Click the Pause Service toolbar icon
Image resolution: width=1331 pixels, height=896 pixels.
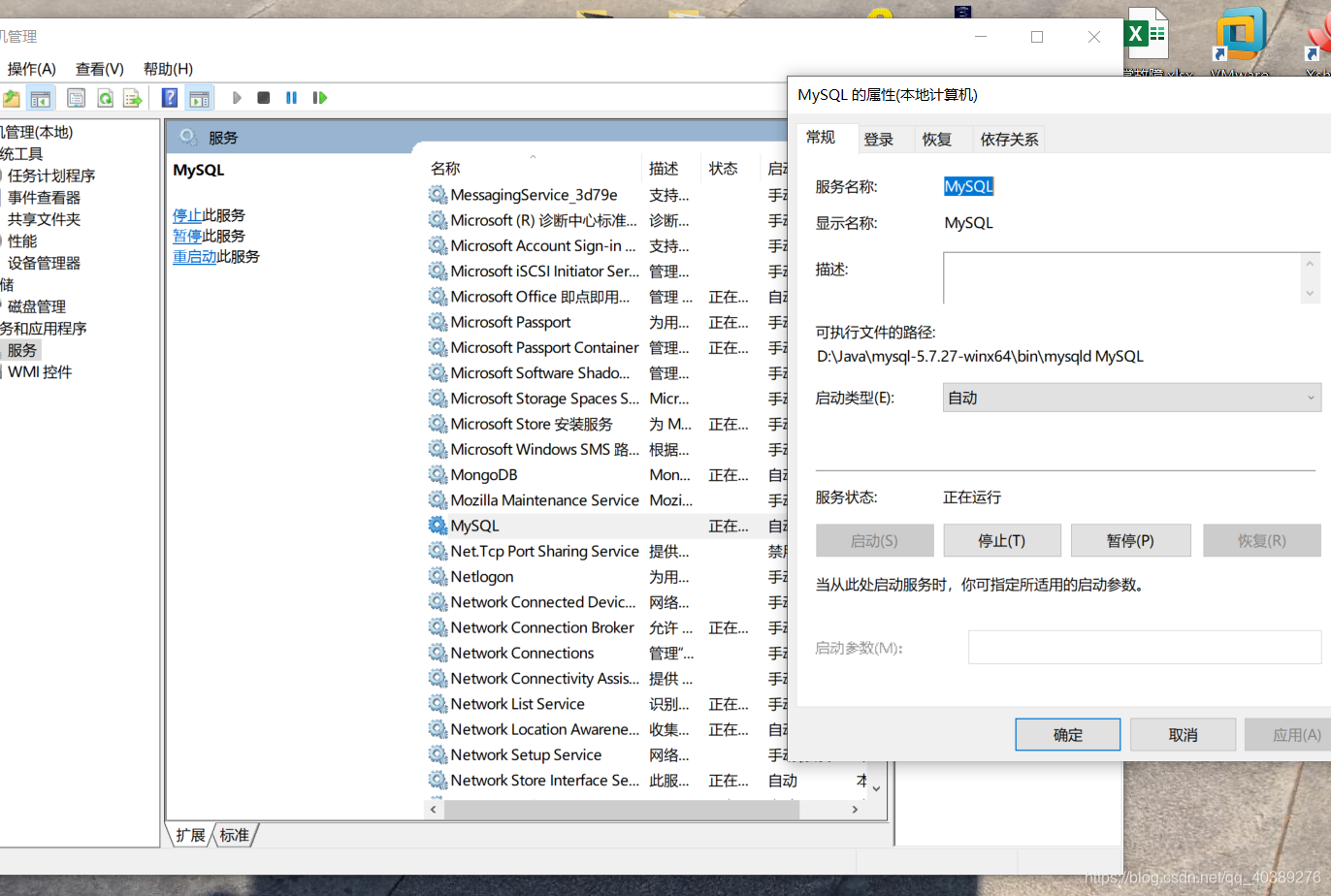[291, 98]
